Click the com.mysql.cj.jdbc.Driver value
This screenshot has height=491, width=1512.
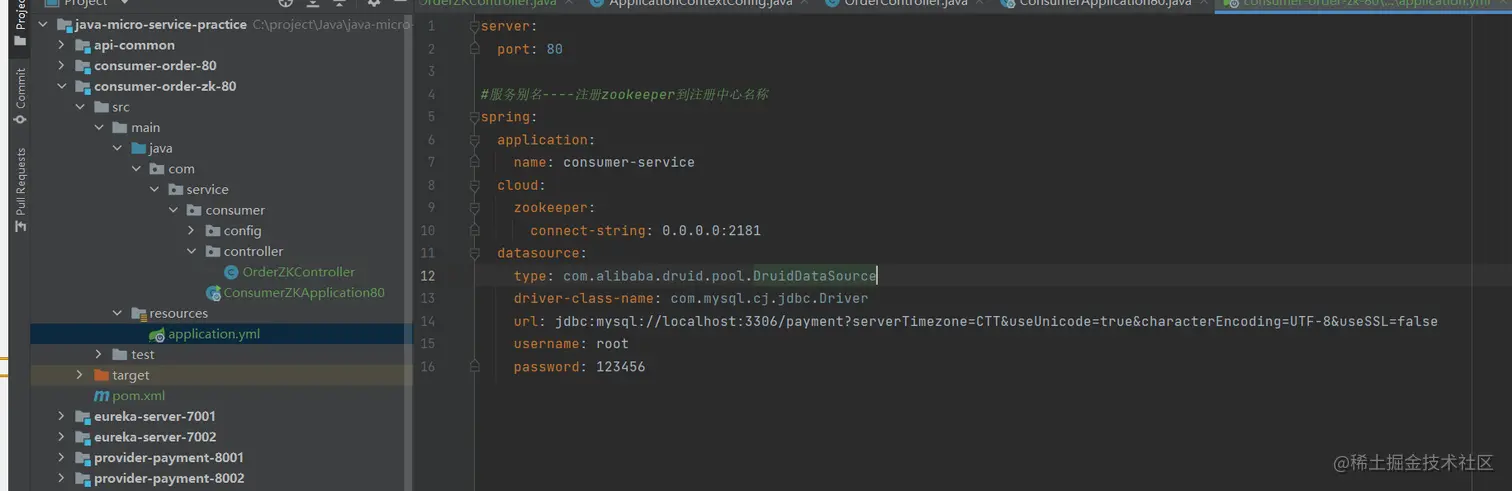[769, 298]
